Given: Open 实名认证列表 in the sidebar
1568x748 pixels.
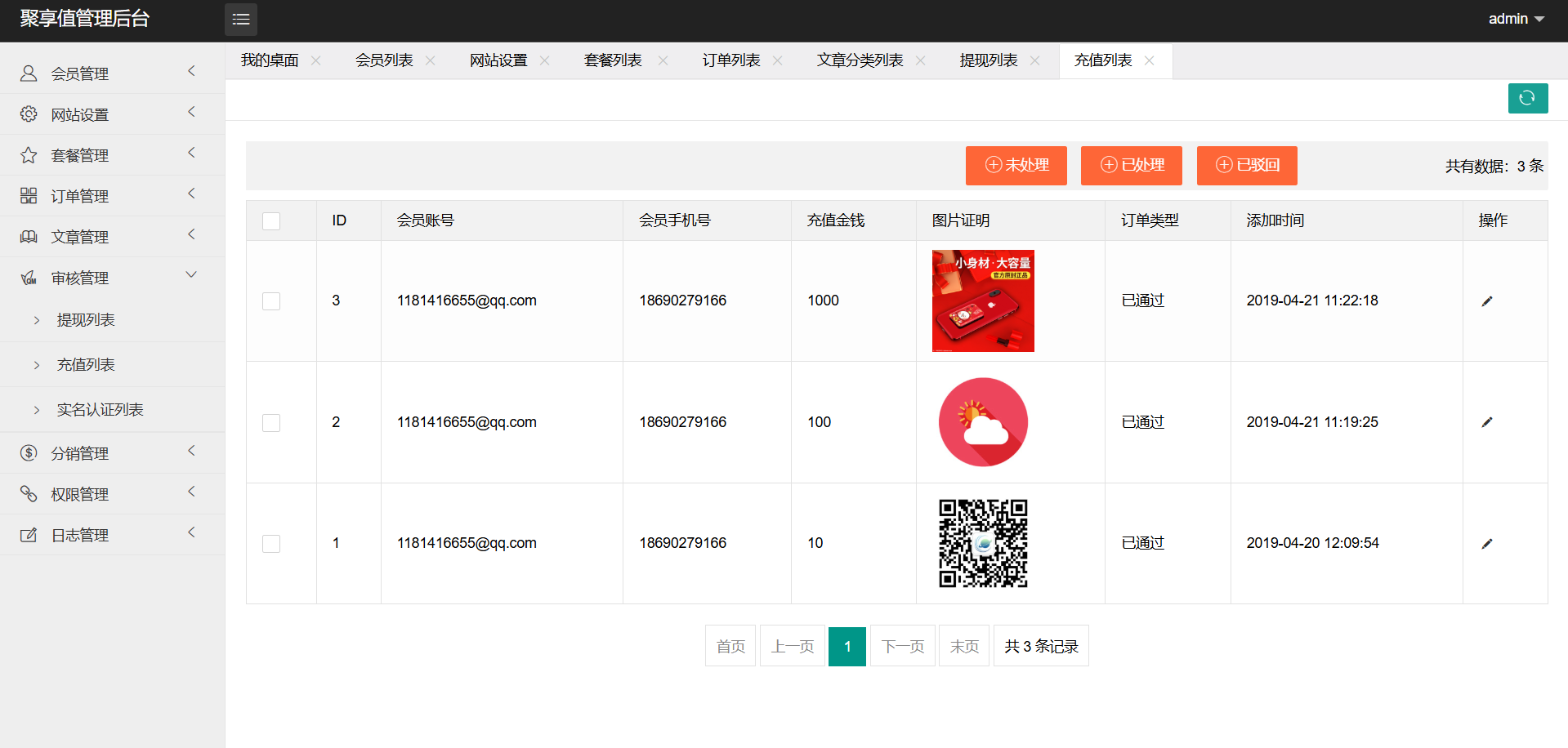Looking at the screenshot, I should point(100,409).
